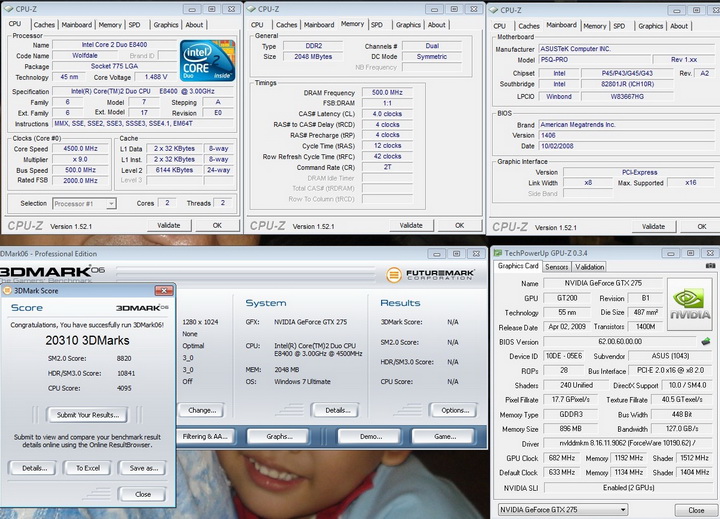
Task: Click Save as in the 3DMark Score dialog
Action: (x=144, y=468)
